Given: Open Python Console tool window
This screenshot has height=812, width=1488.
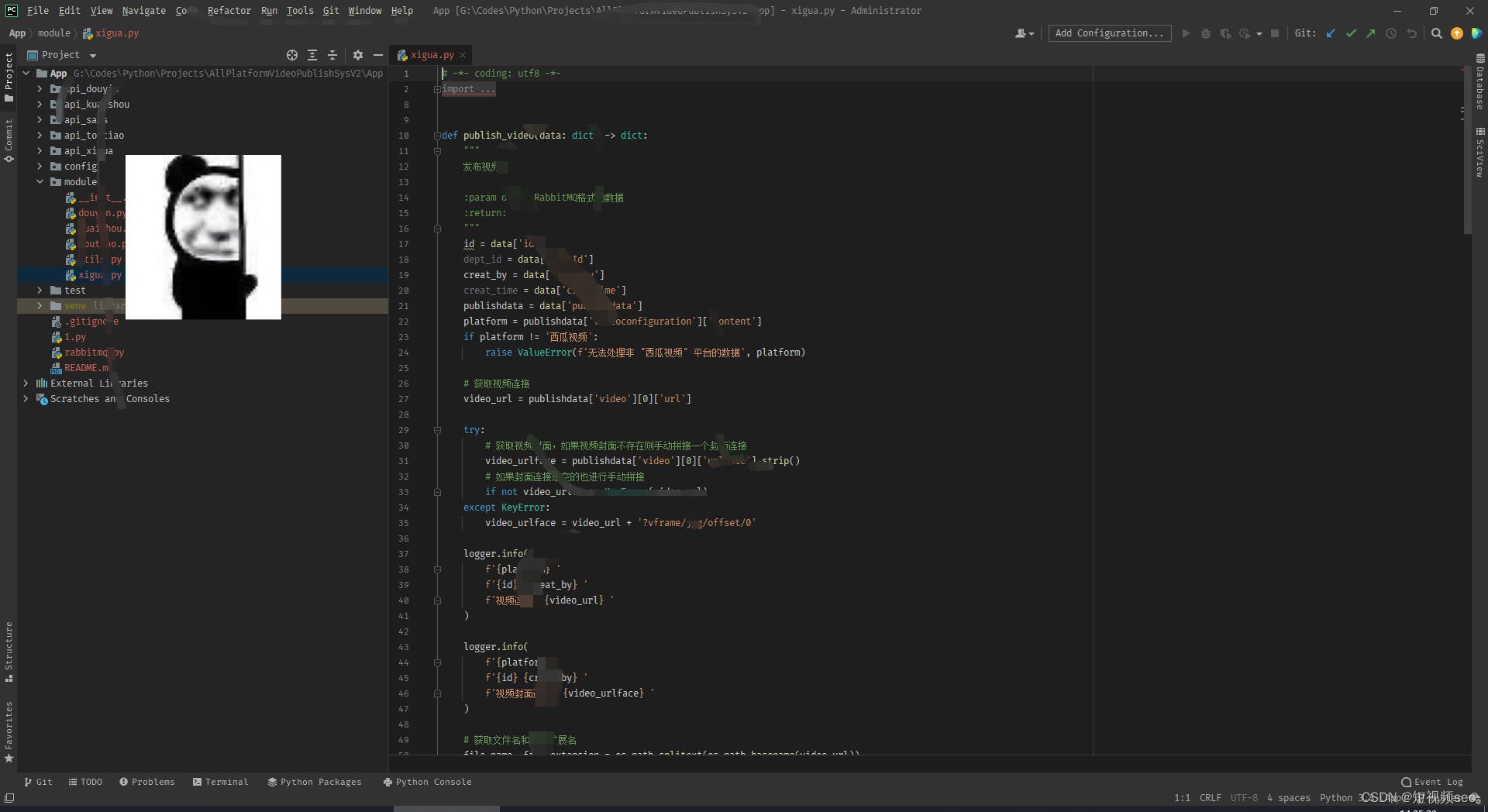Looking at the screenshot, I should 428,783.
